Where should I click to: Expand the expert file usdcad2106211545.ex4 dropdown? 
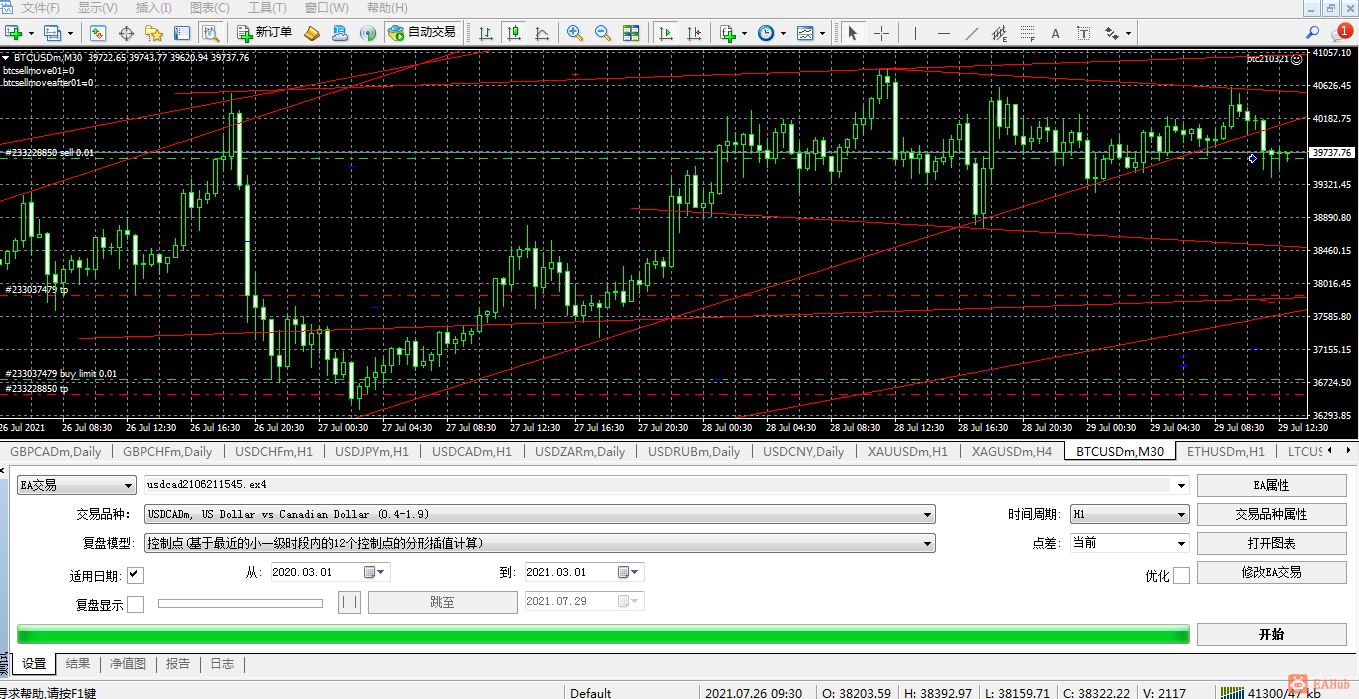click(1183, 485)
